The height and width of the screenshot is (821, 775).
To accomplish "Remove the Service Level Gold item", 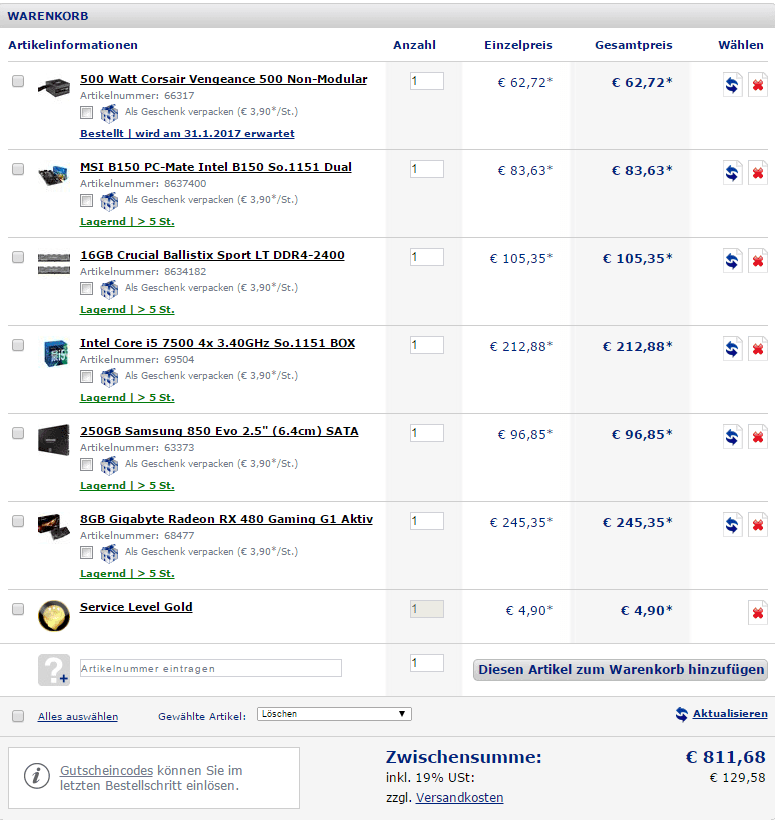I will click(757, 612).
